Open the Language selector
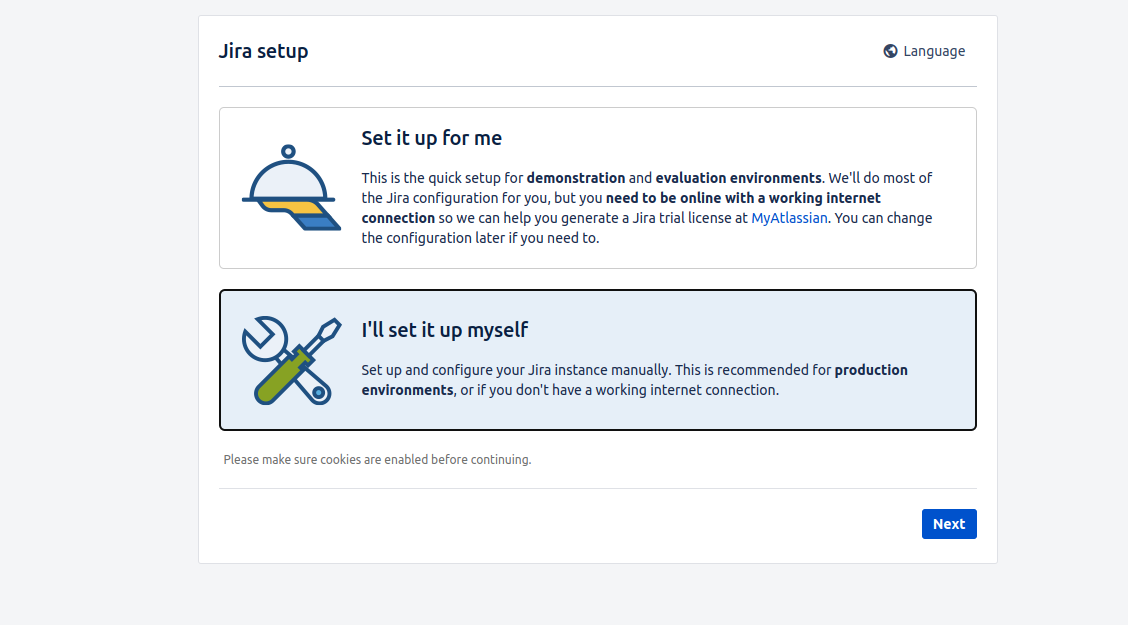The height and width of the screenshot is (625, 1128). [924, 51]
